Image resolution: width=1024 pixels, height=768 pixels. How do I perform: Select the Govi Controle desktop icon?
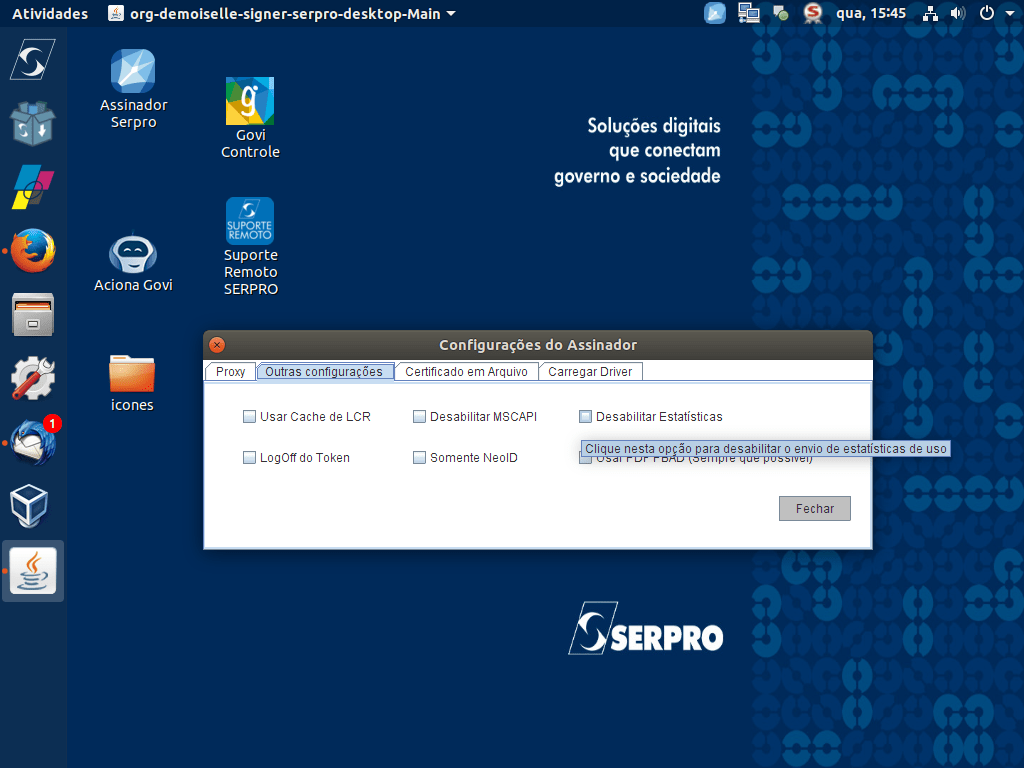pos(250,118)
